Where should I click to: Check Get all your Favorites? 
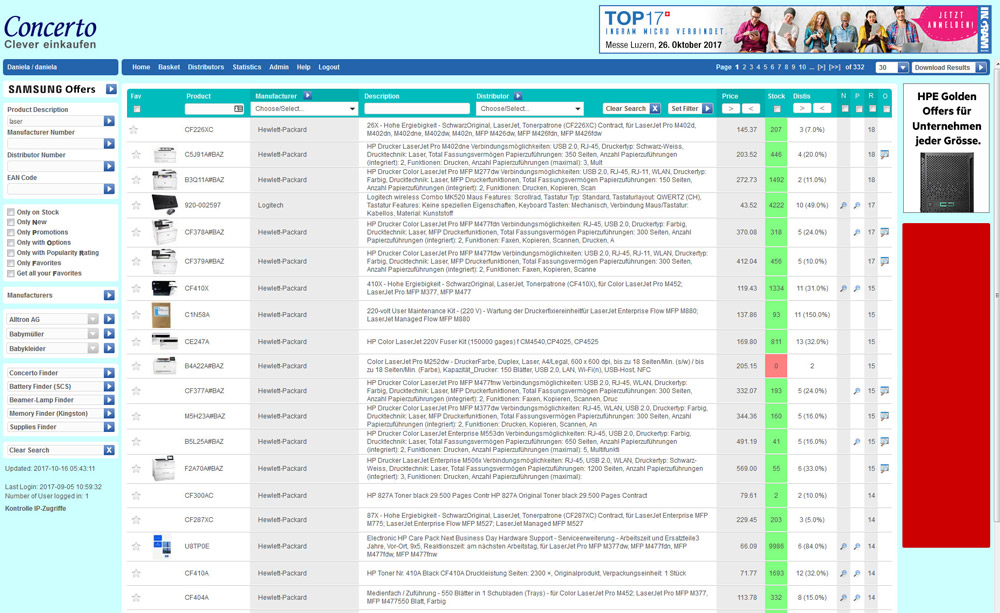click(x=11, y=274)
